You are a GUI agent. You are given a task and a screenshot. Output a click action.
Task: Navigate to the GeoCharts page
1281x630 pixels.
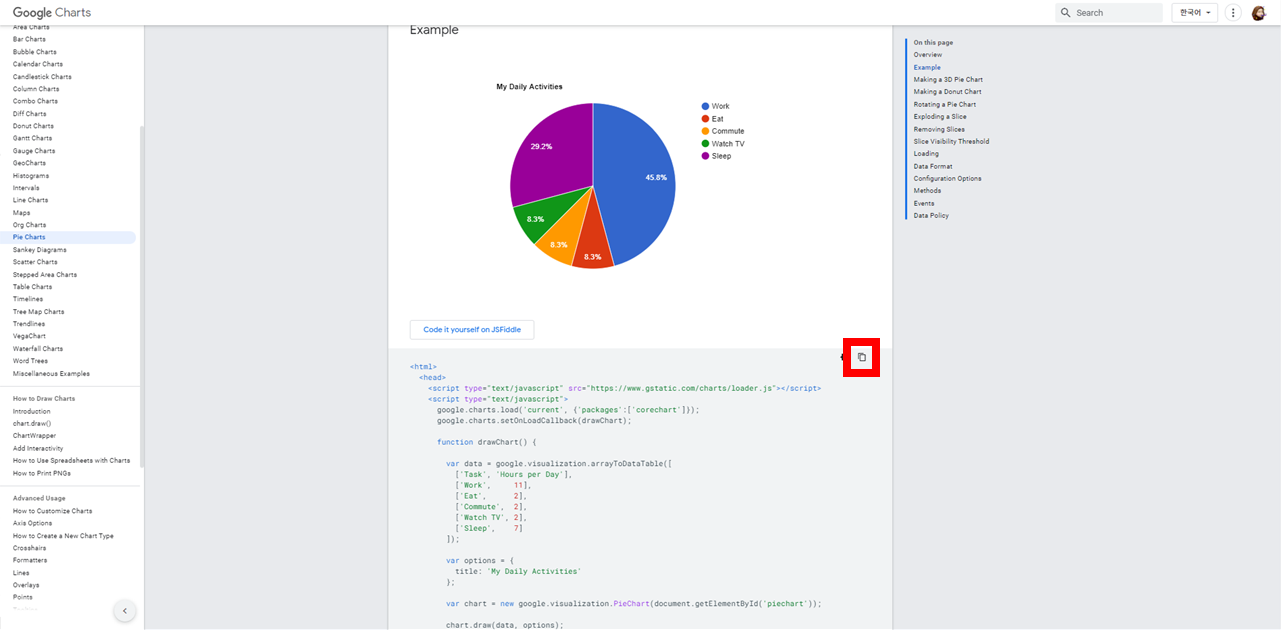pyautogui.click(x=28, y=162)
